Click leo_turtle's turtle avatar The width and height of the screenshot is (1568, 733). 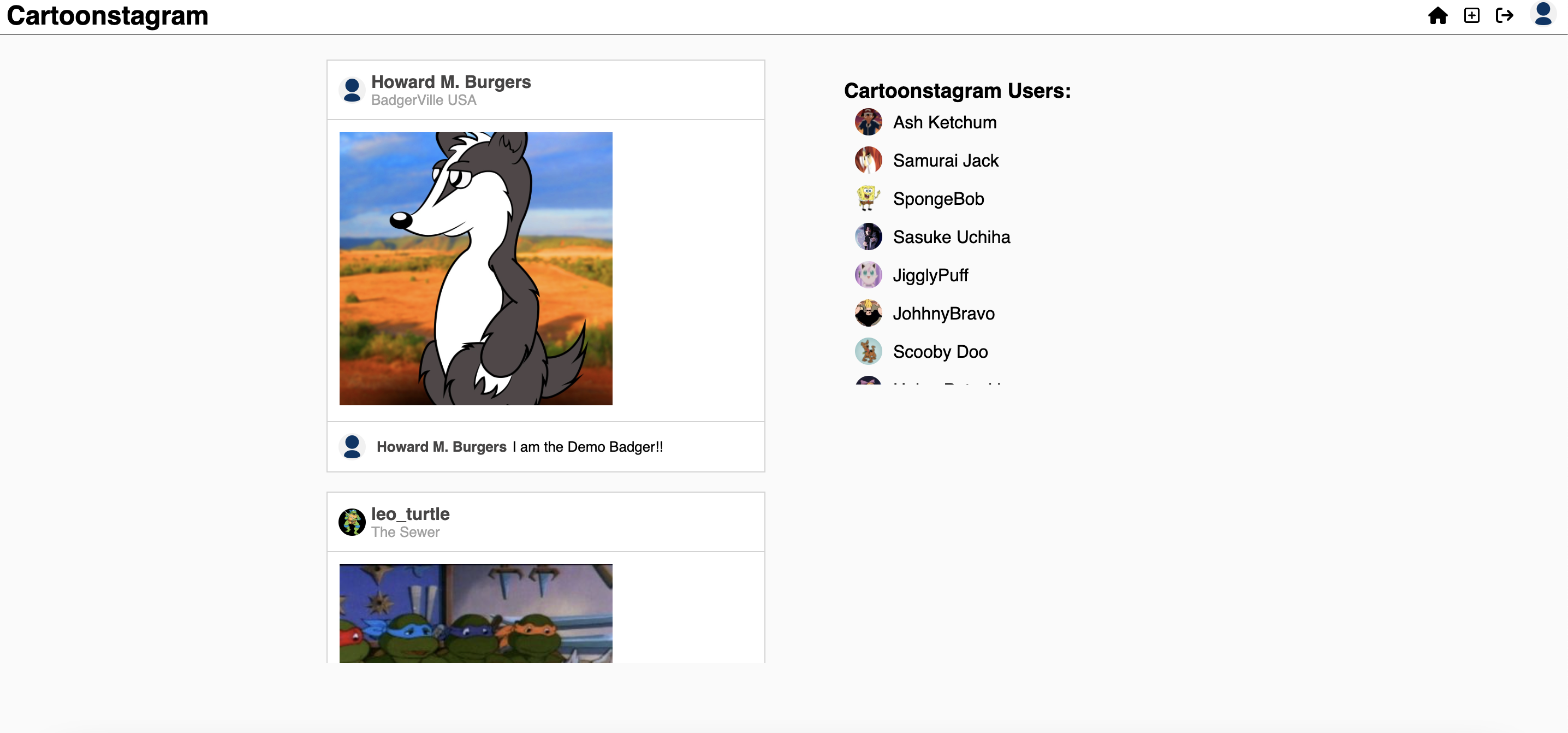pyautogui.click(x=353, y=522)
